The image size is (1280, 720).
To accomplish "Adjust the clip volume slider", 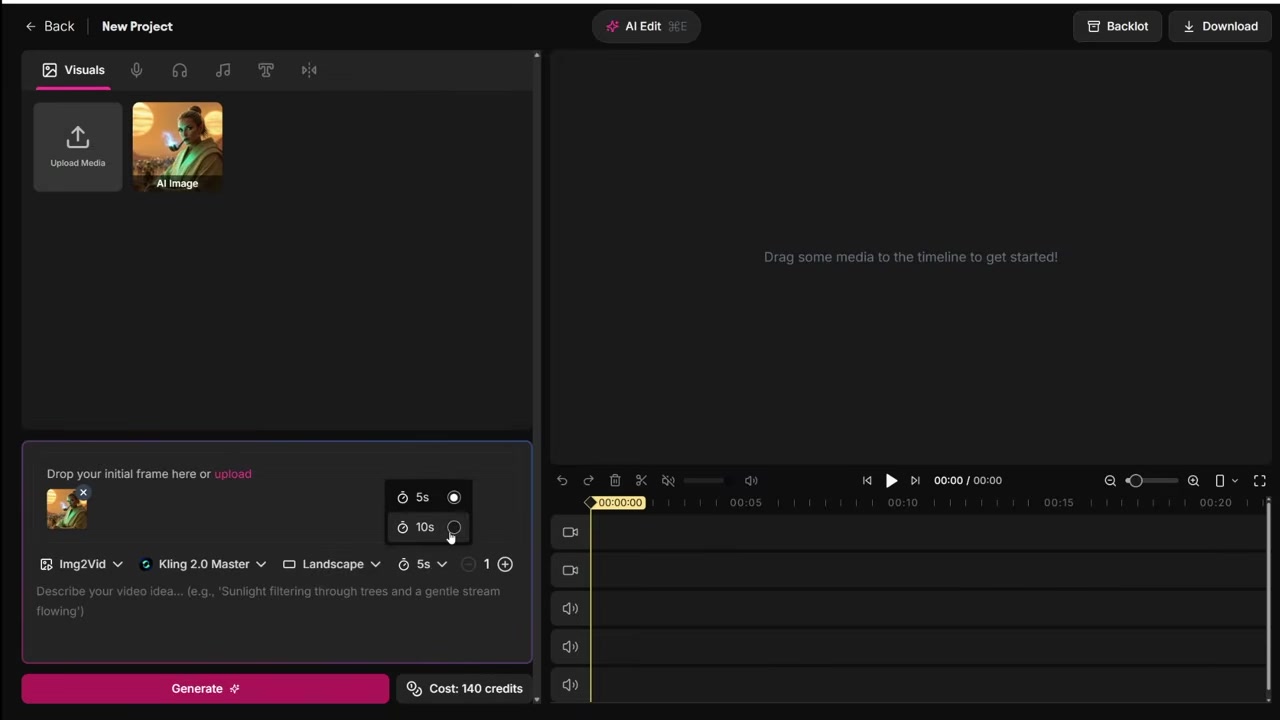I will [x=704, y=481].
